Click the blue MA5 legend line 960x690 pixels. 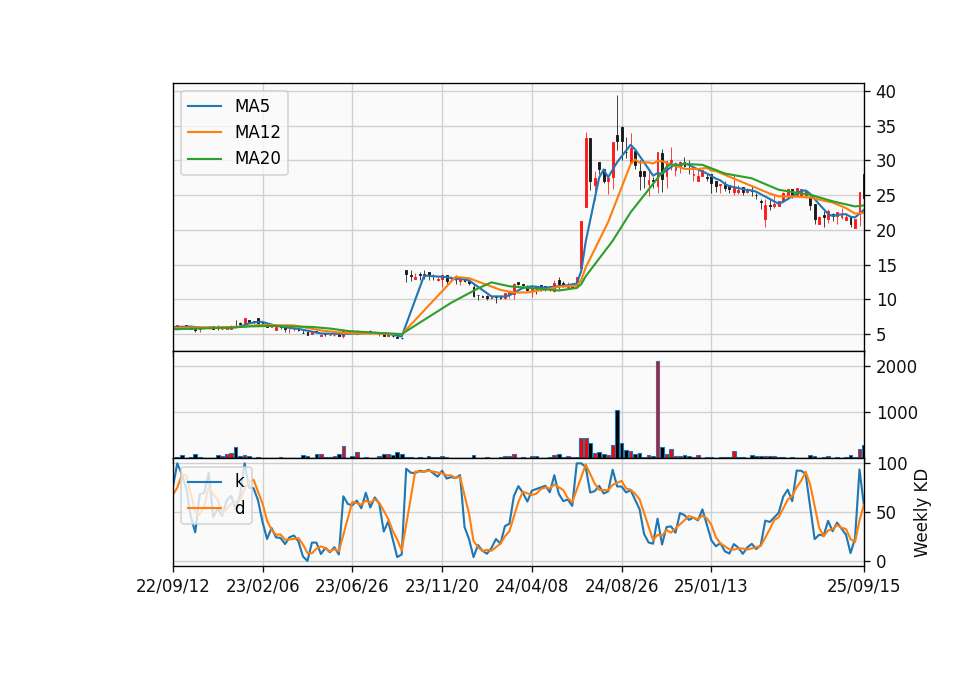point(204,107)
